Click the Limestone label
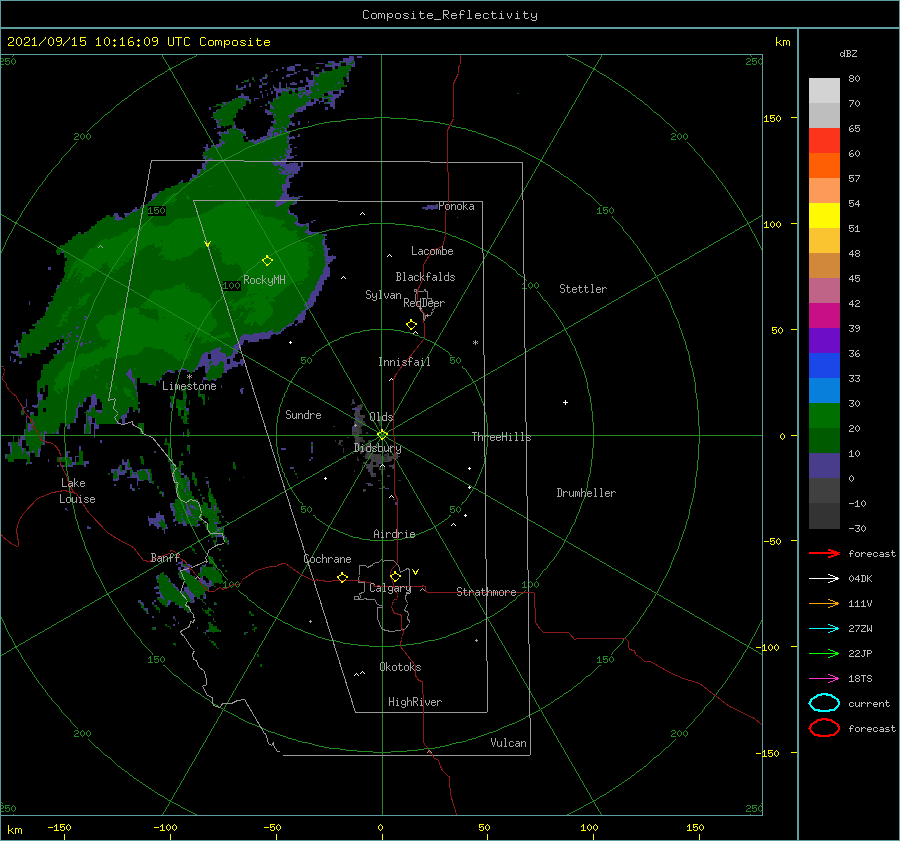Screen dimensions: 900x841 pos(189,386)
